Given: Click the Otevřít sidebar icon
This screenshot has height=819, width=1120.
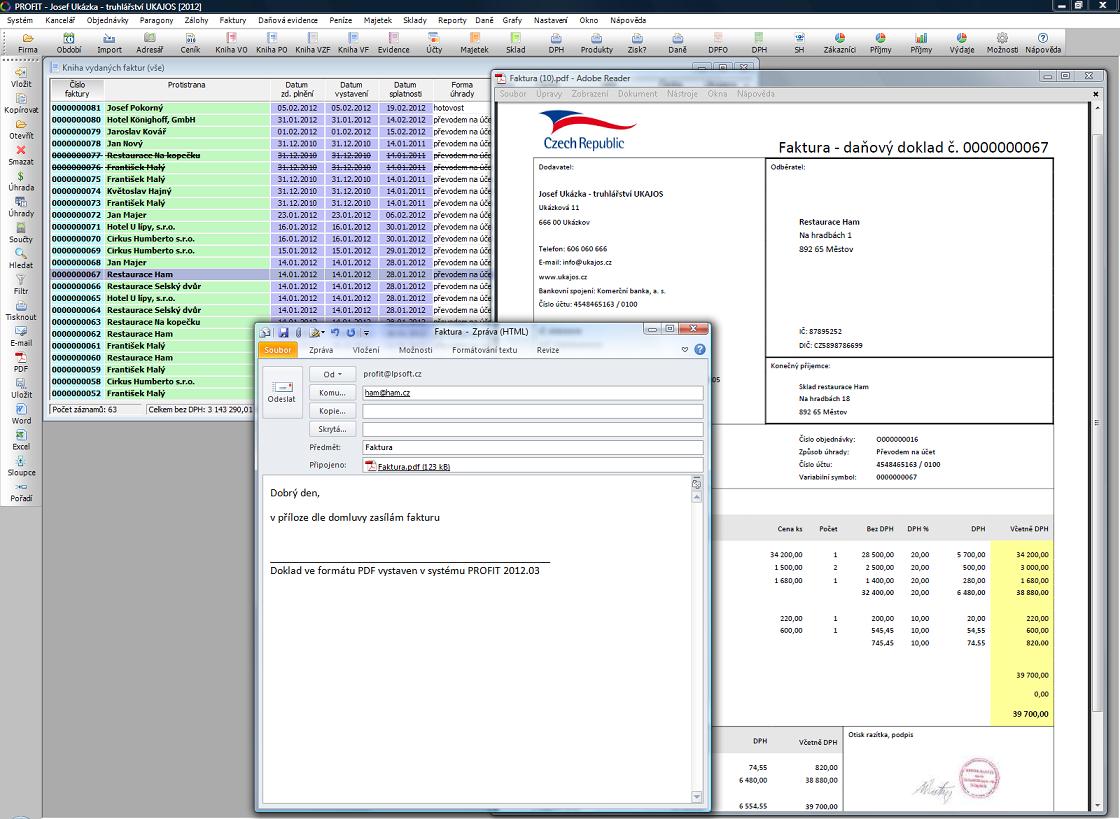Looking at the screenshot, I should coord(21,129).
